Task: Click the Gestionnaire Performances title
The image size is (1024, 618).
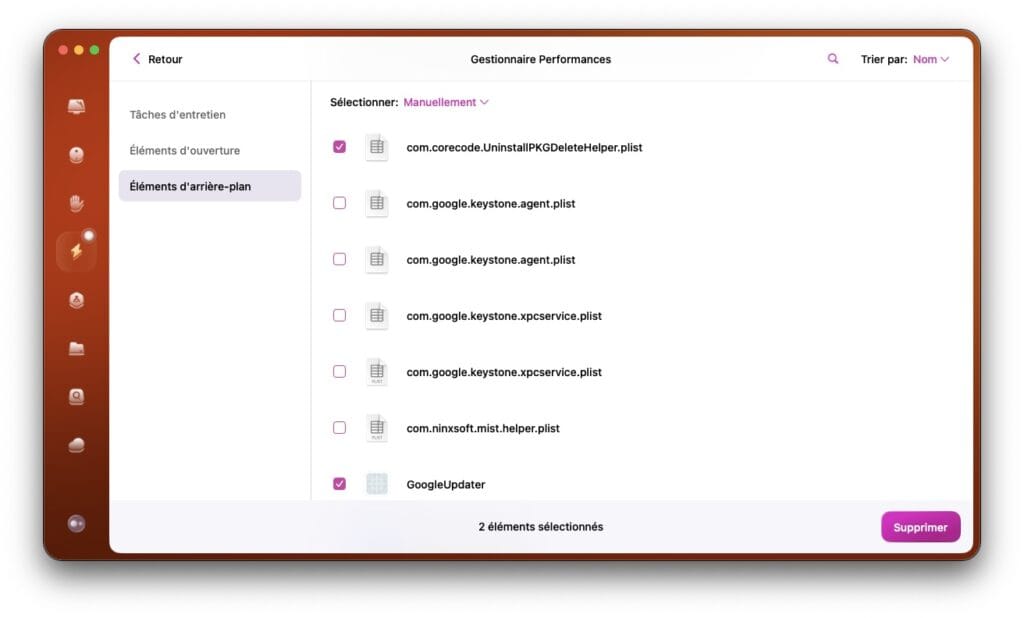Action: tap(541, 59)
